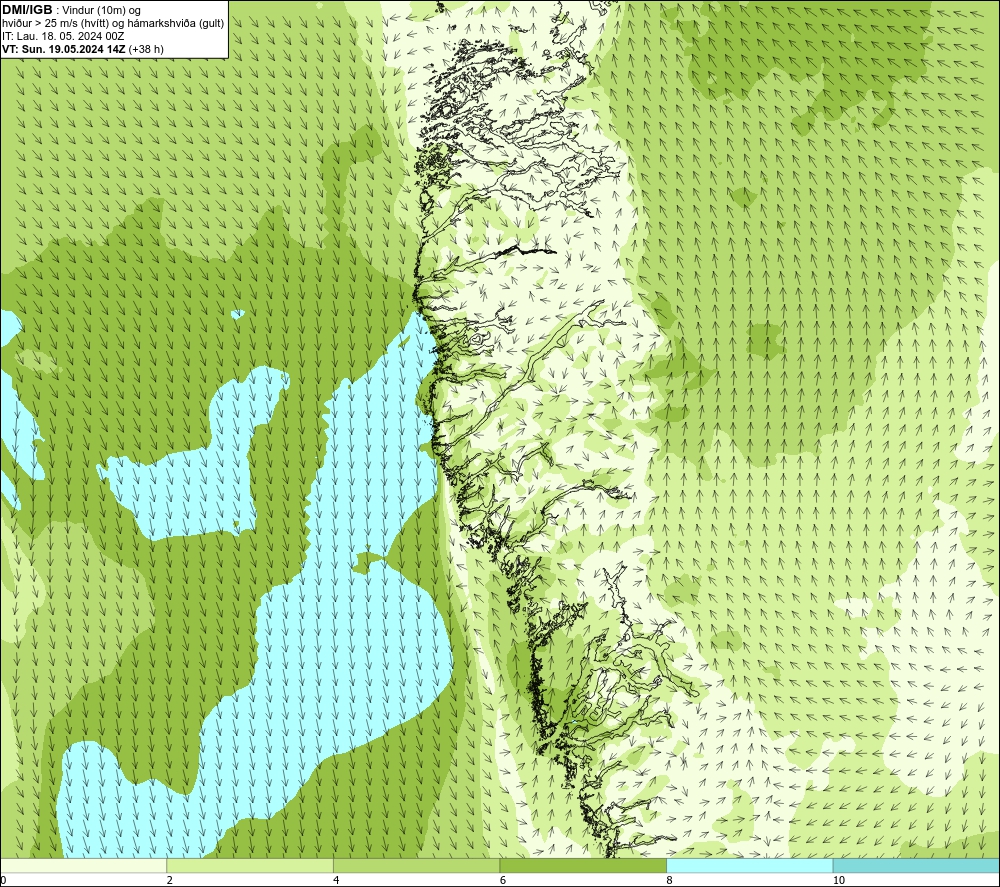Click the 'IT: Lau. 18. 05. 2024 00Z' line
Image resolution: width=1000 pixels, height=887 pixels.
point(63,36)
